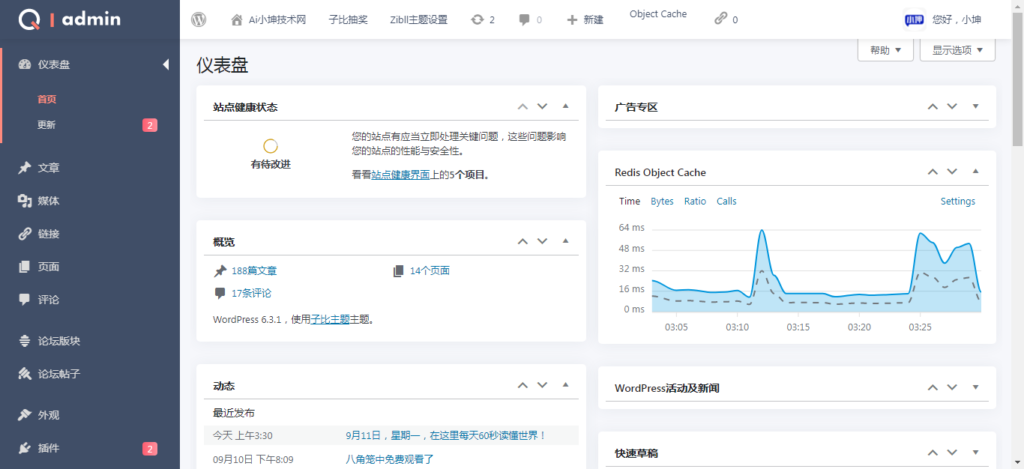Open 子比抽奖 in the admin bar
Viewport: 1024px width, 469px height.
click(348, 20)
